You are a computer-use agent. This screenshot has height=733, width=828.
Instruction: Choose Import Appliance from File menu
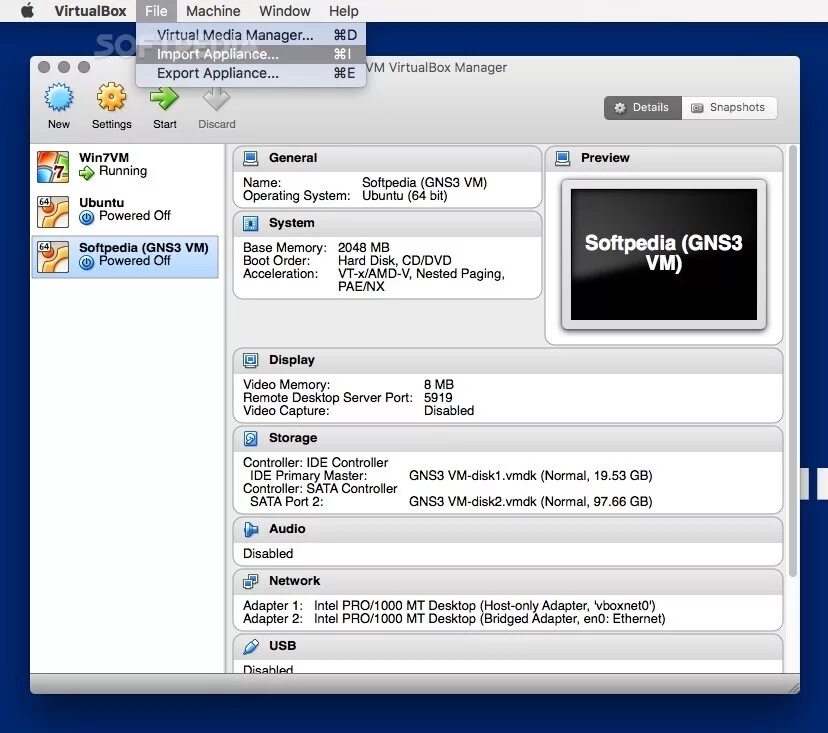[x=251, y=54]
